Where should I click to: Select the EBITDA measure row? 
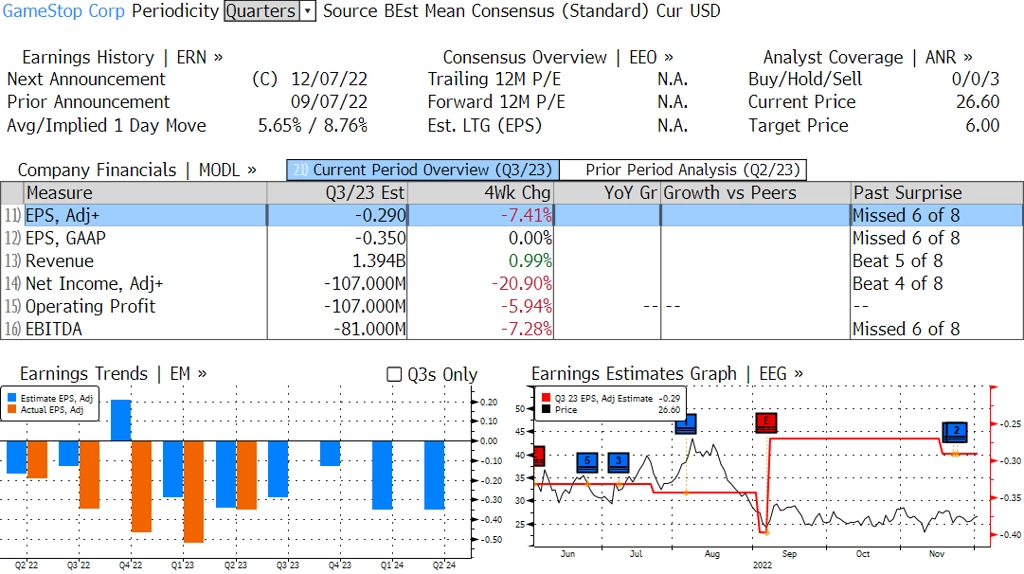point(512,329)
